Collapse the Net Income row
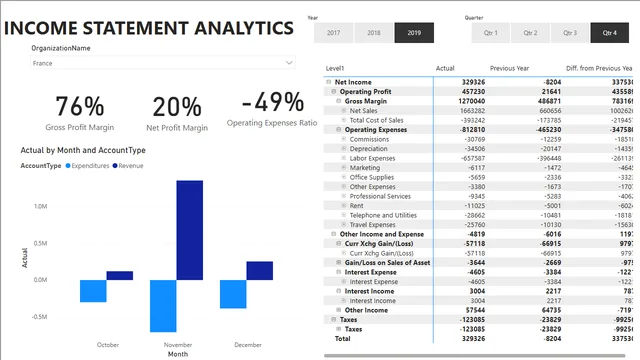 click(x=329, y=82)
